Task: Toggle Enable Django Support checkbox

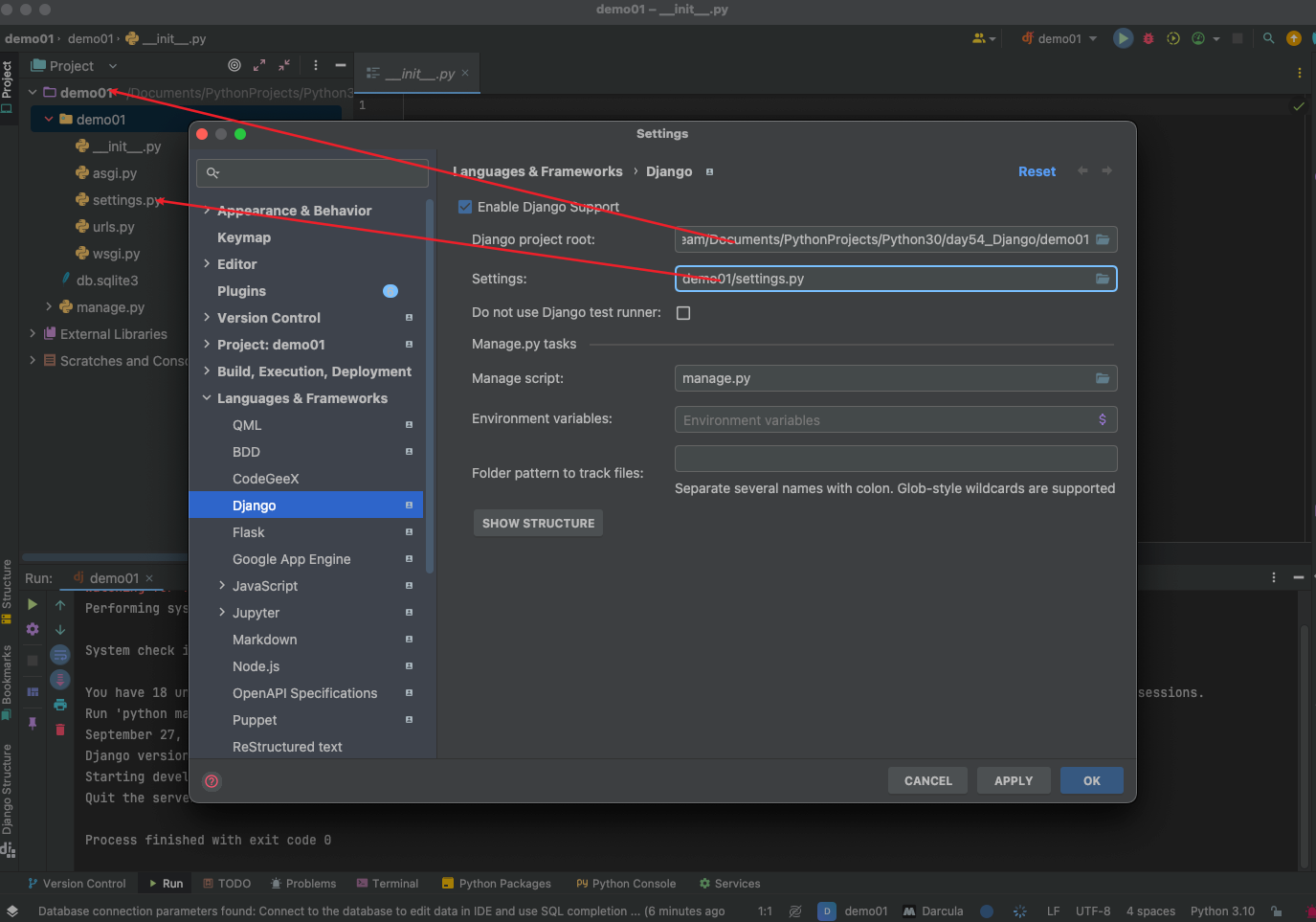Action: tap(465, 207)
